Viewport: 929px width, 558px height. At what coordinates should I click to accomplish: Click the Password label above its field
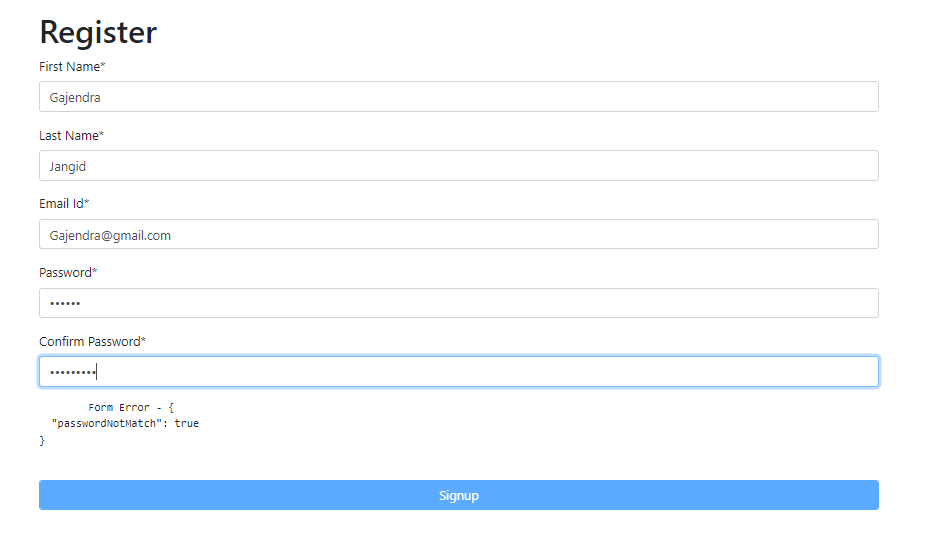65,273
